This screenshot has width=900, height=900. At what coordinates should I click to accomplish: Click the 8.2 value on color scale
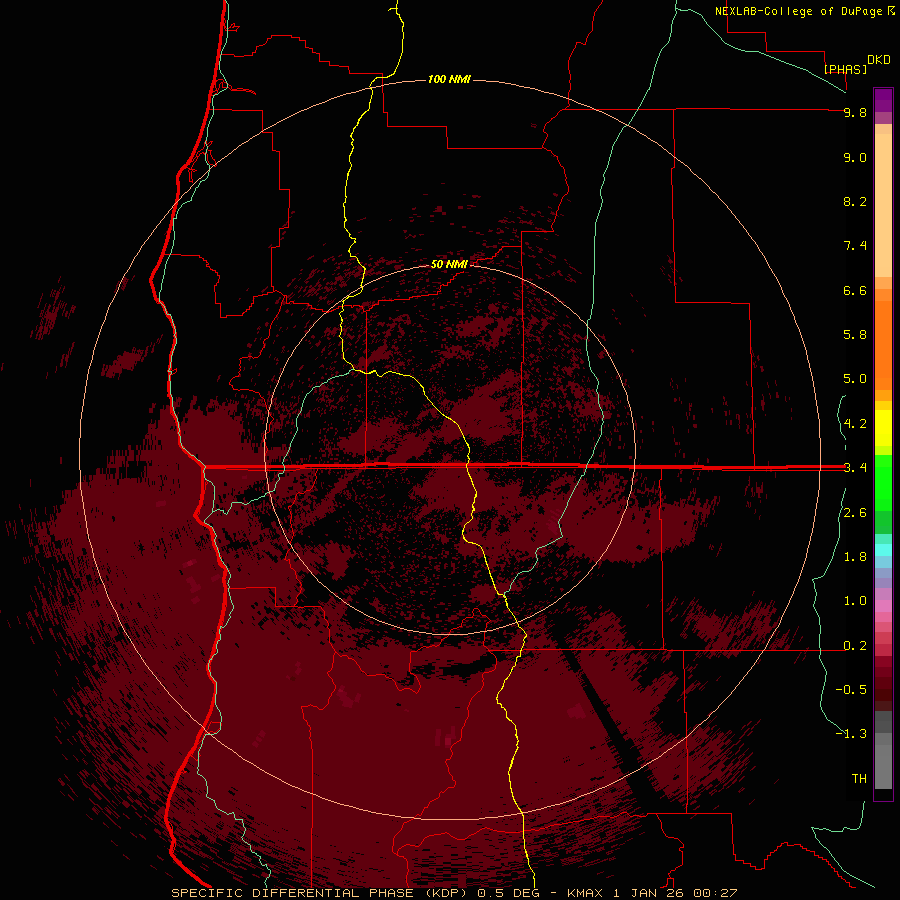pos(855,201)
